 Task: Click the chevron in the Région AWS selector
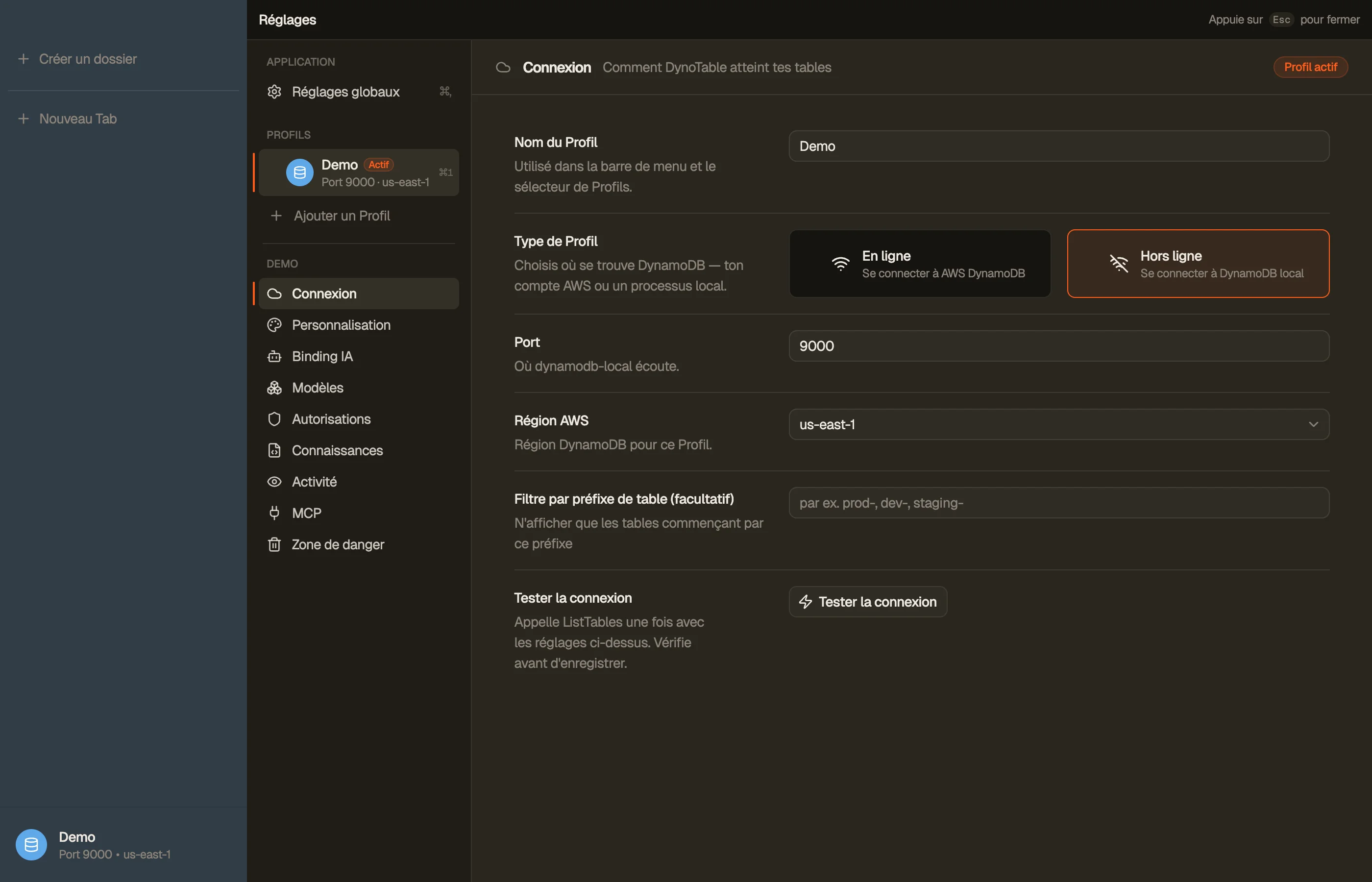click(1313, 424)
